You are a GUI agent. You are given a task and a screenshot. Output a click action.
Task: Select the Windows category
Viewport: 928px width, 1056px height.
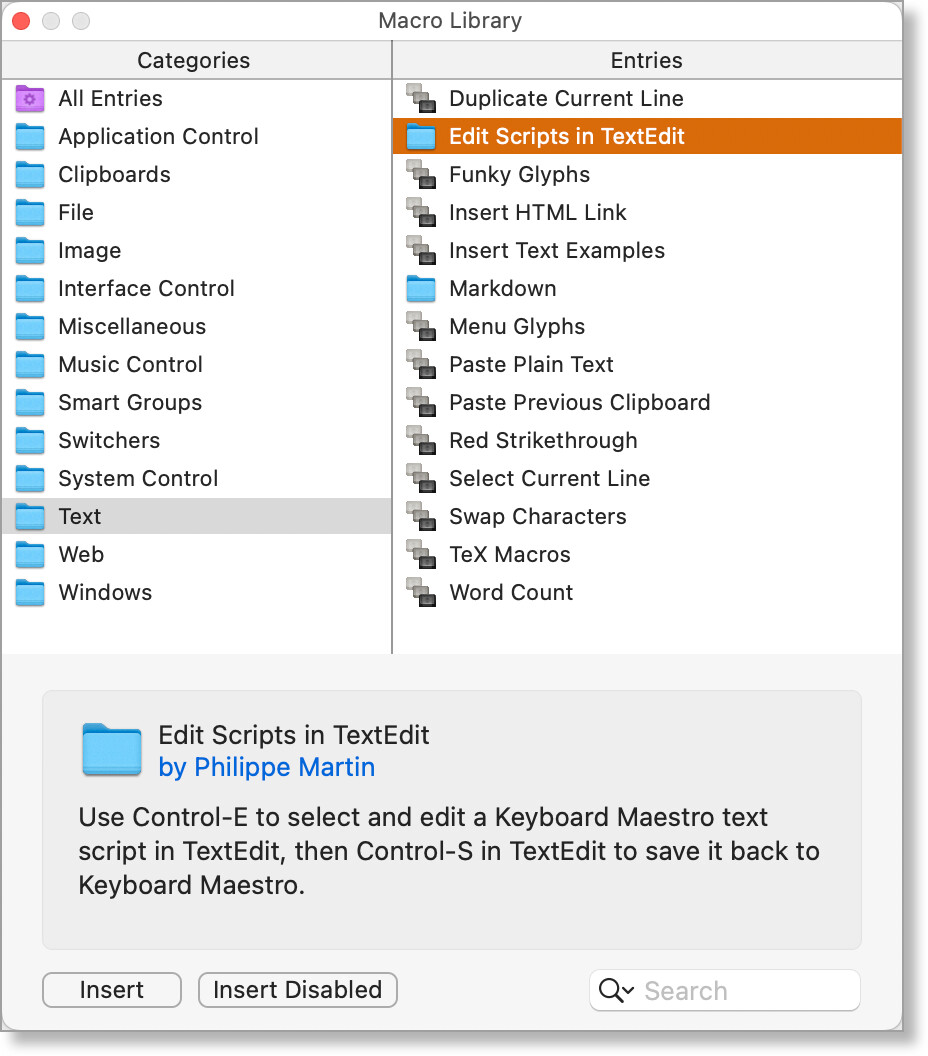coord(105,592)
